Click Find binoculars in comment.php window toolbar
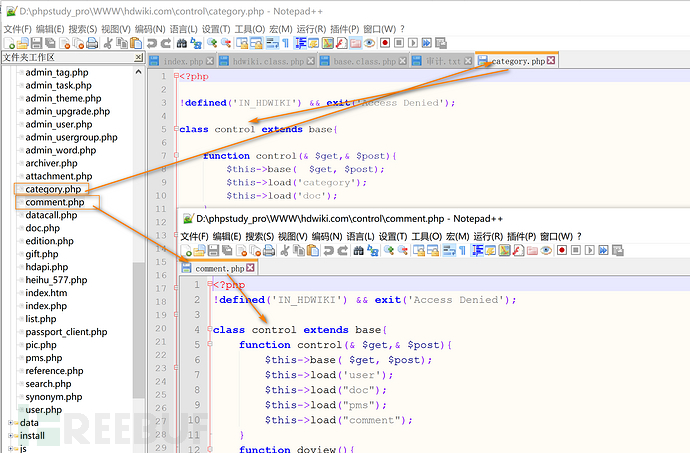The image size is (690, 453). [358, 251]
